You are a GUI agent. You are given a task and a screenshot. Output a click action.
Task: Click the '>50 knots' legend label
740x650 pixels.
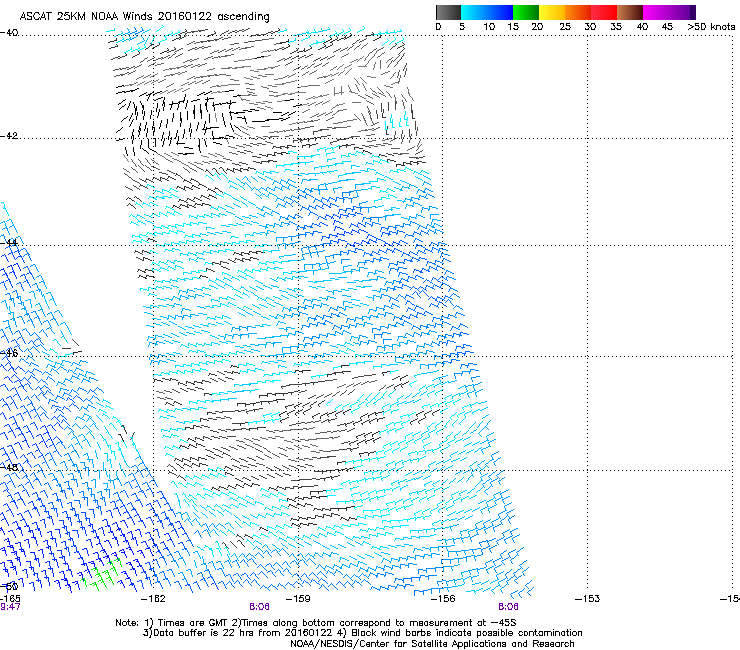tap(711, 26)
